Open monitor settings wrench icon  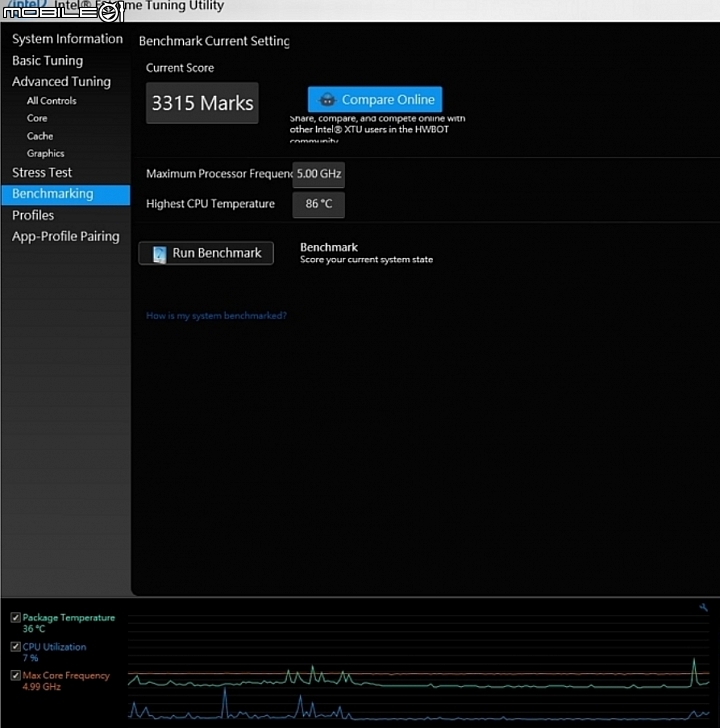tap(703, 607)
